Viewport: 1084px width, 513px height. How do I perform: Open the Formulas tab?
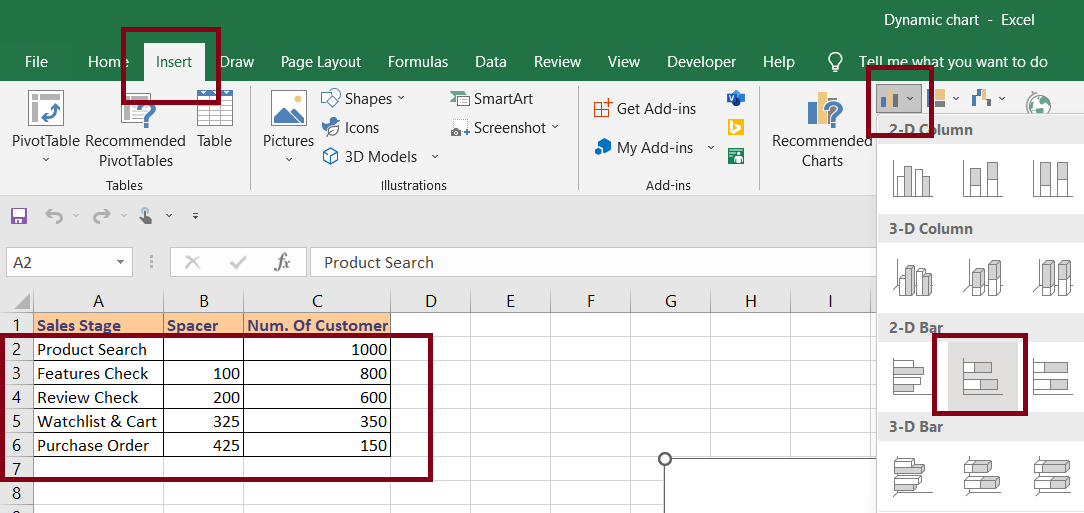pos(418,62)
